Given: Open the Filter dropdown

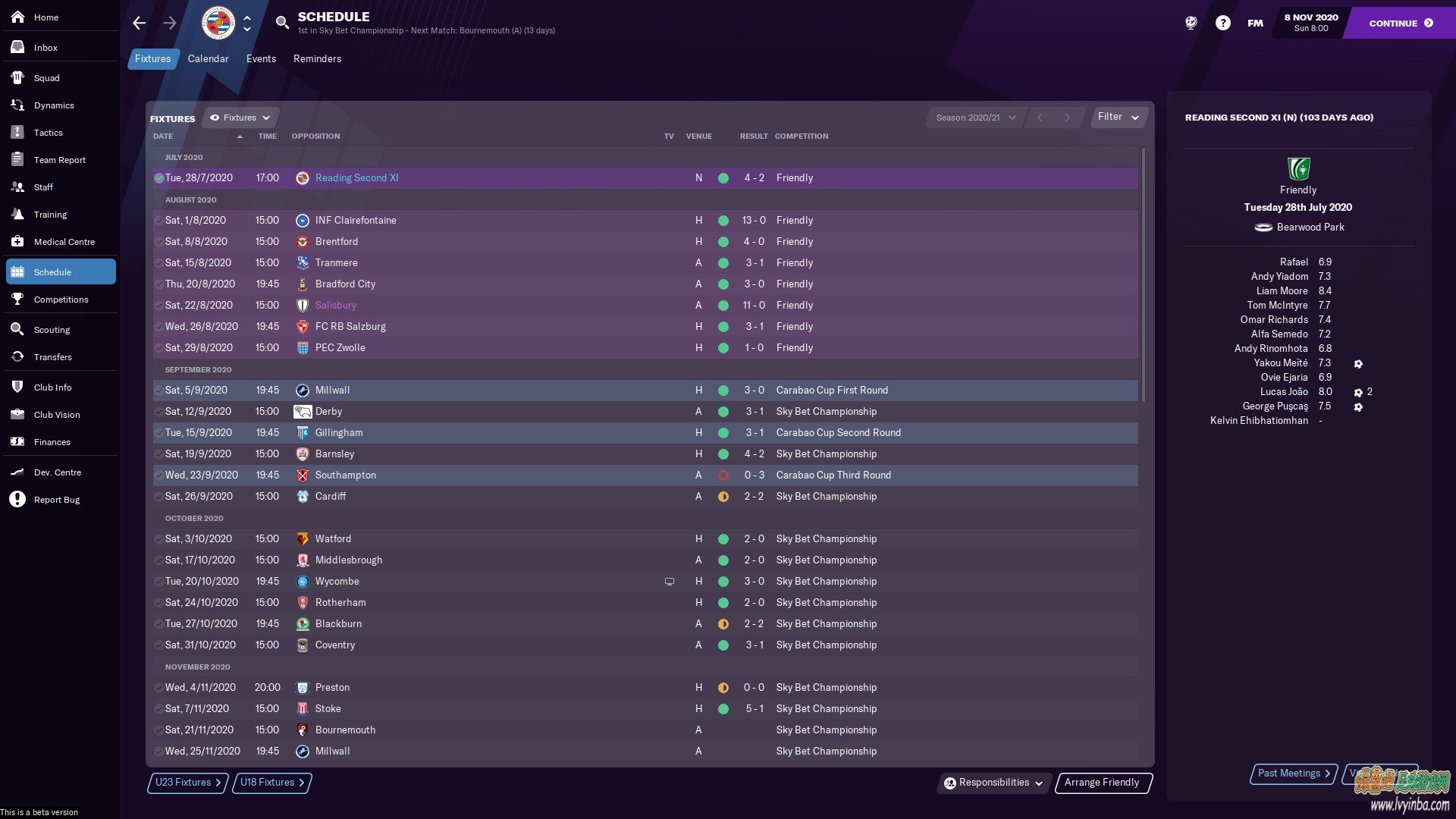Looking at the screenshot, I should [1119, 117].
